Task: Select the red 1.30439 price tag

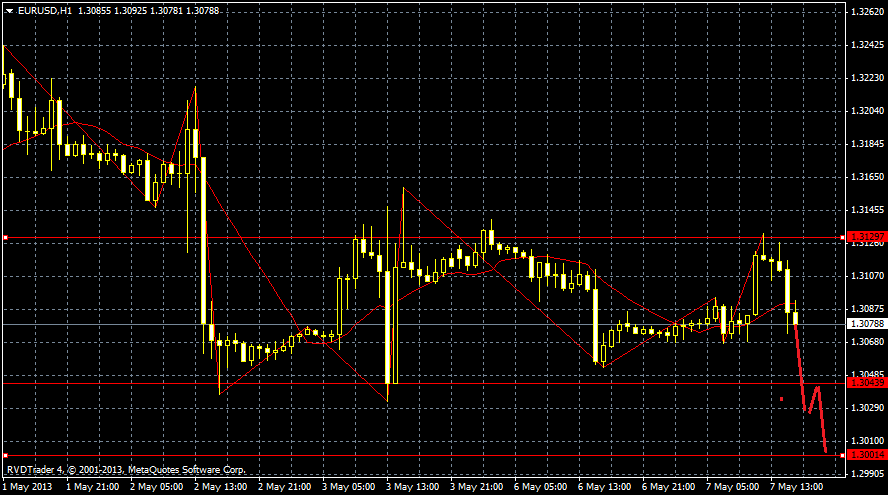Action: coord(866,383)
